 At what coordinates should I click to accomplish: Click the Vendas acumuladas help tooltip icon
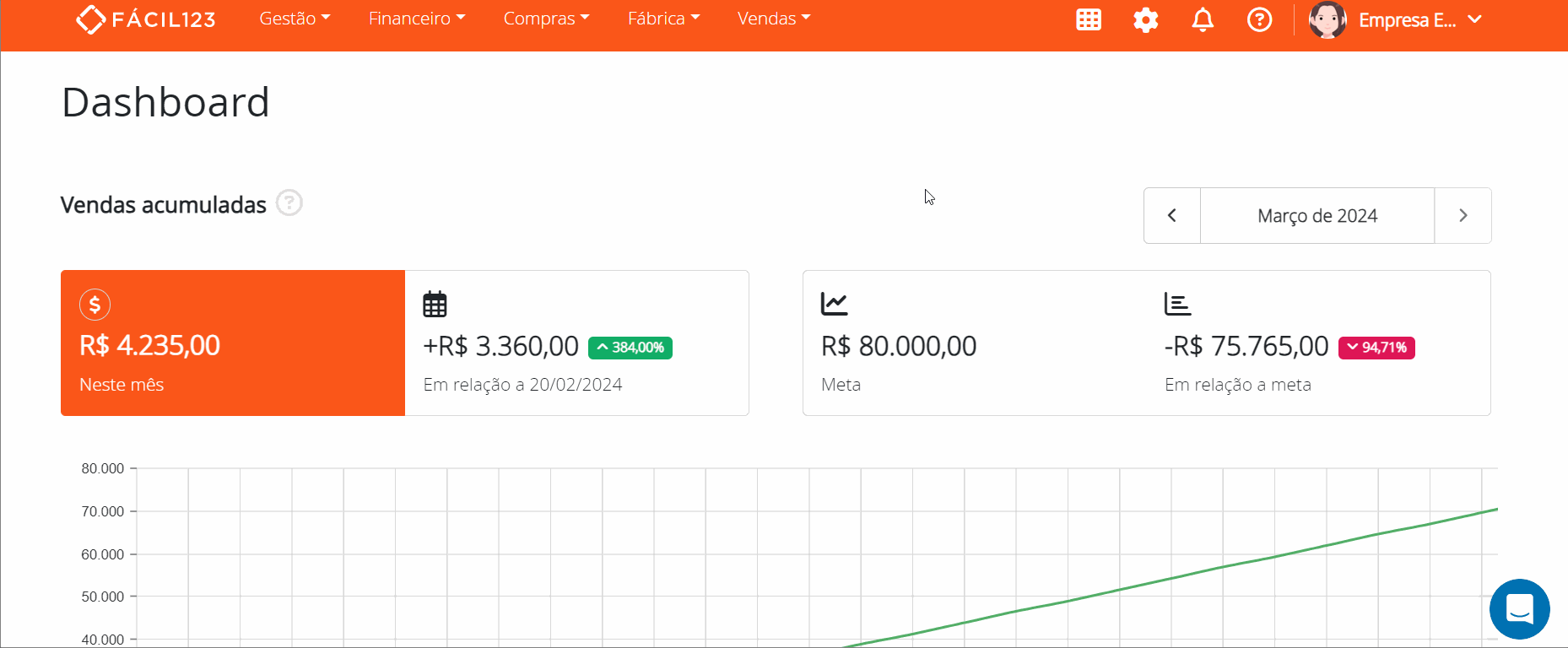point(289,203)
